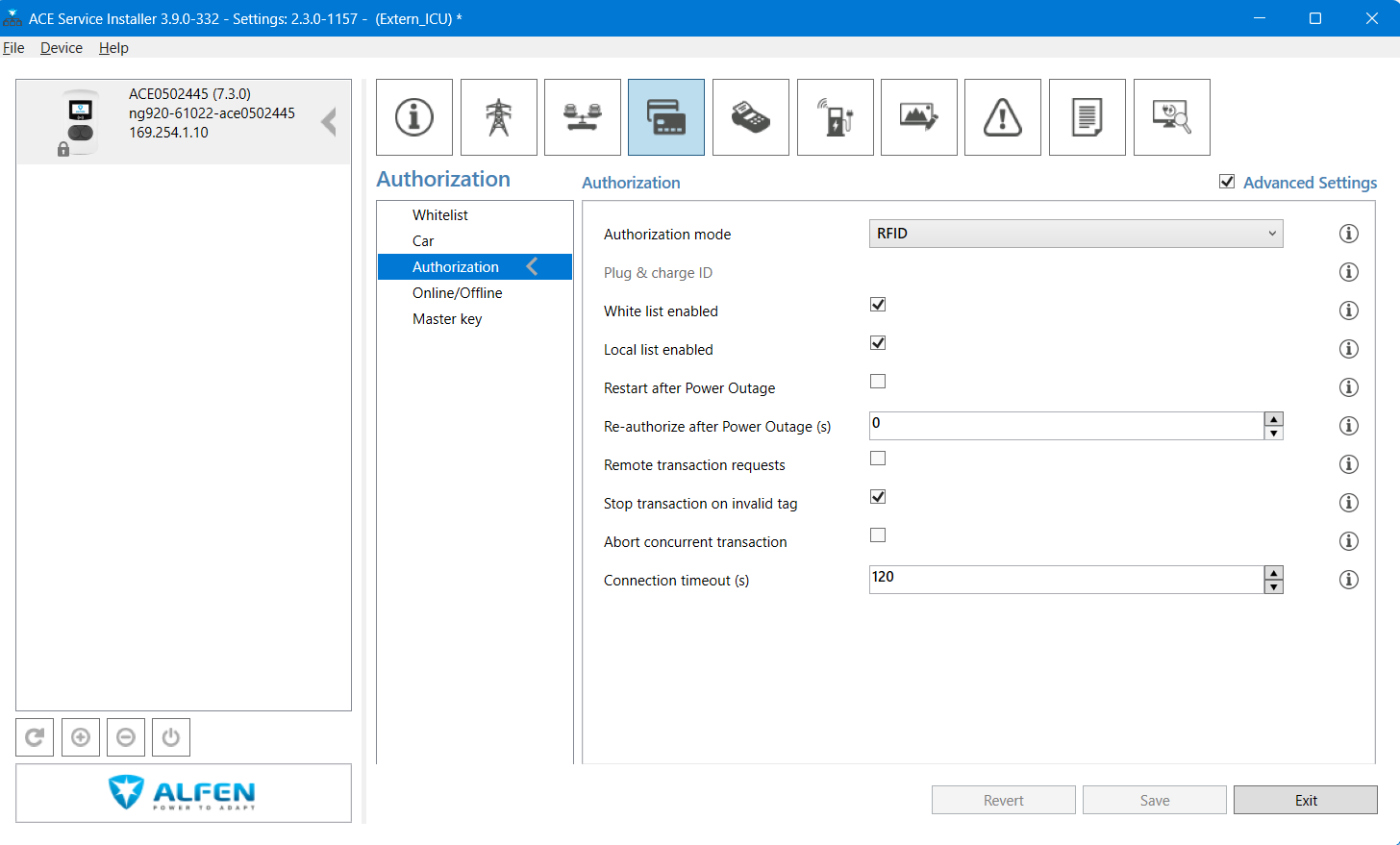Click the Revert button
The height and width of the screenshot is (845, 1400).
click(x=1004, y=800)
